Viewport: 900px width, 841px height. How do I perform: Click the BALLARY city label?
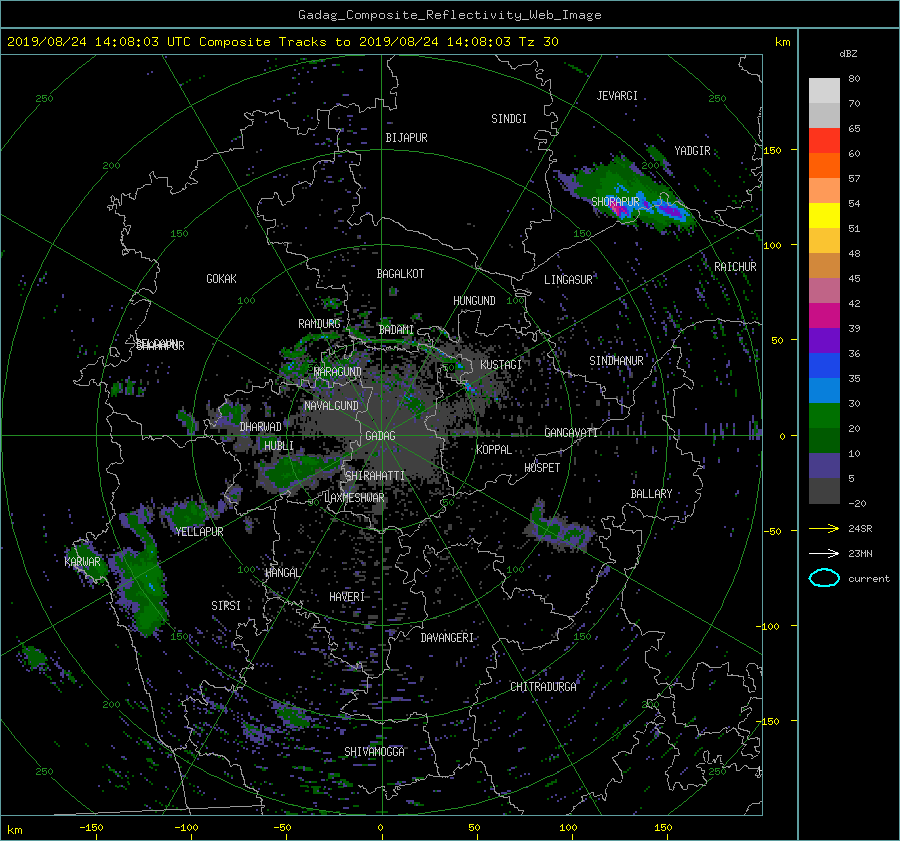tap(651, 494)
